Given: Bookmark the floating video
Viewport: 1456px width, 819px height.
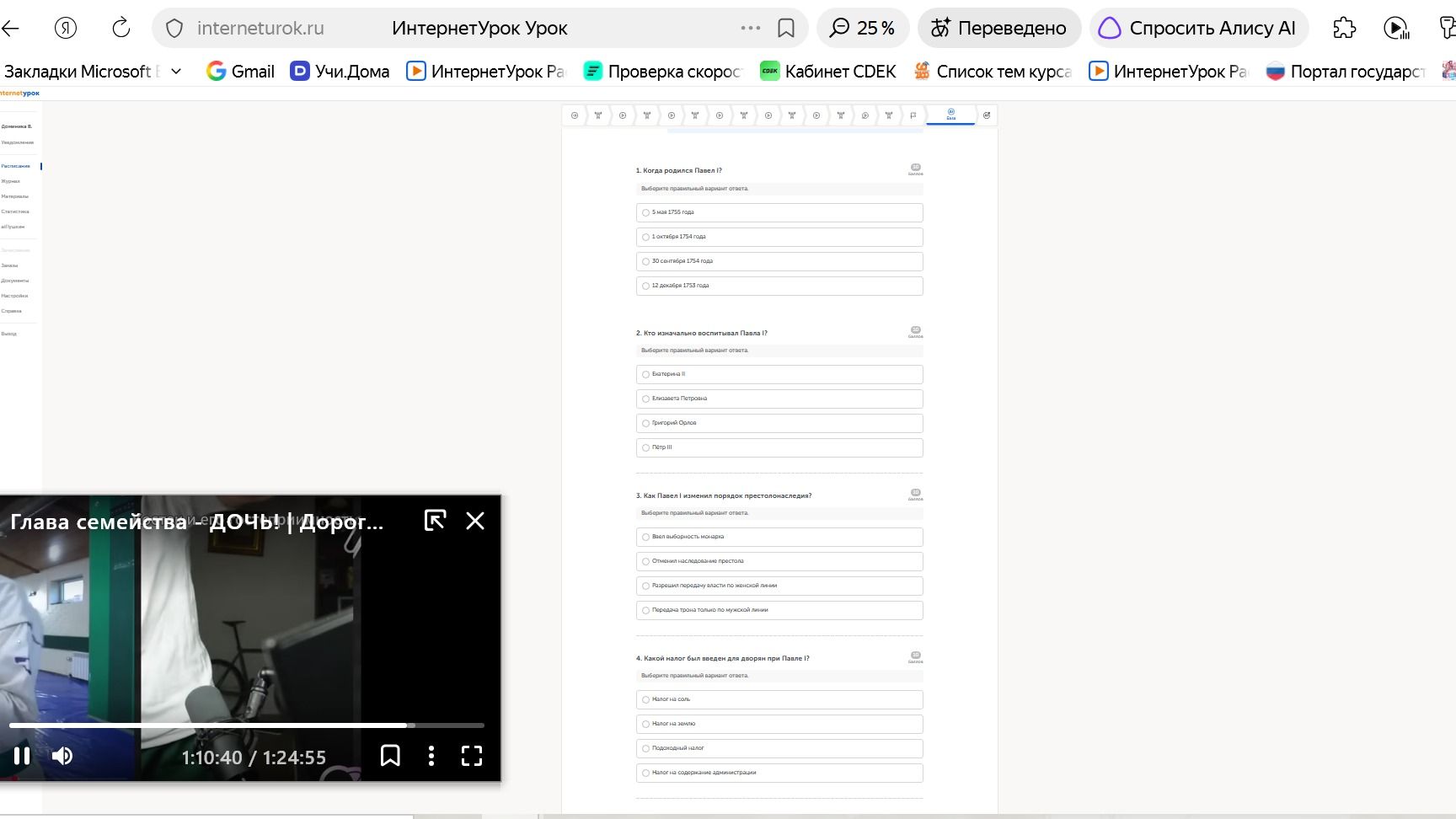Looking at the screenshot, I should click(x=390, y=756).
